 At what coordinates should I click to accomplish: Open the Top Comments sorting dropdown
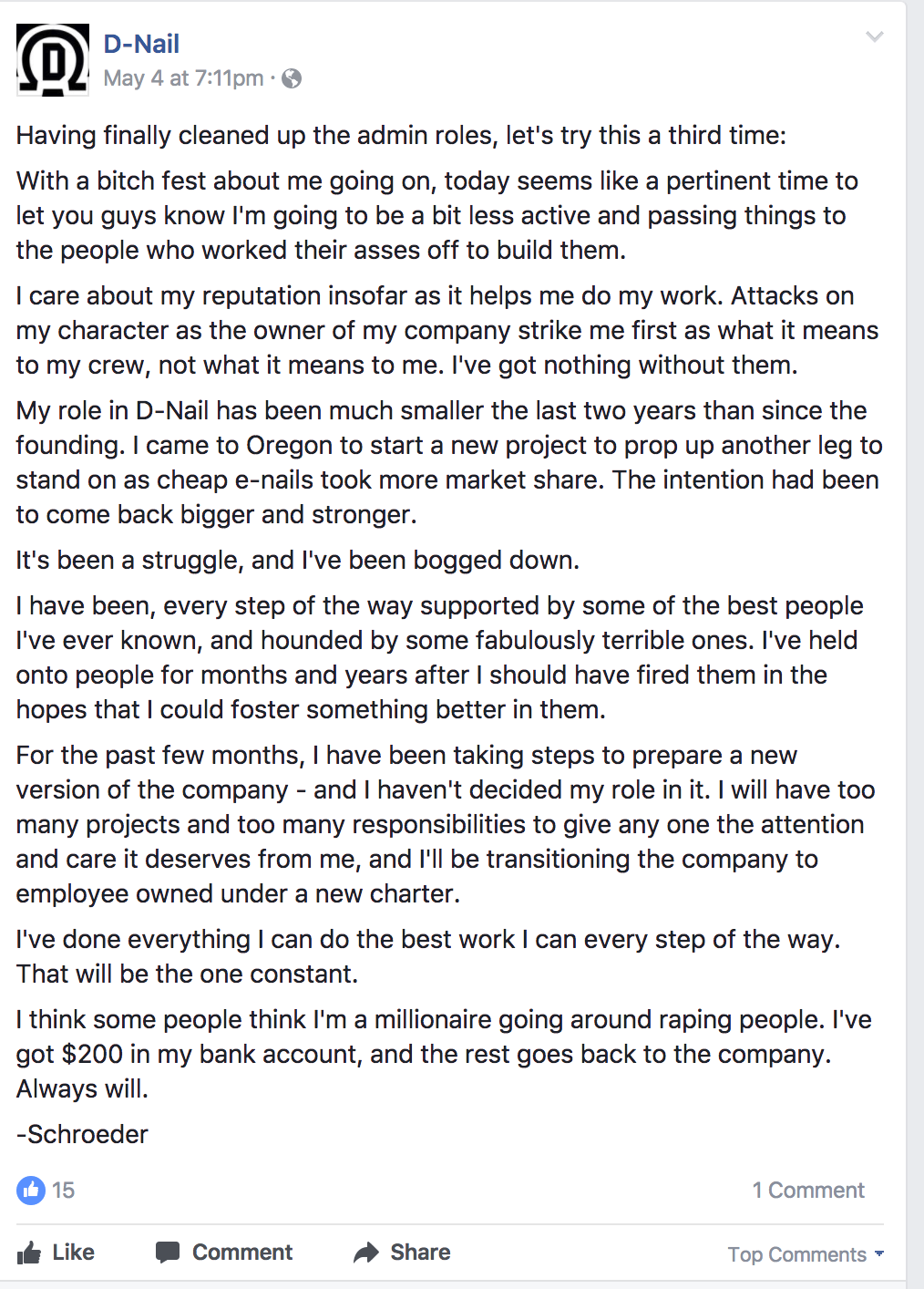[806, 1254]
